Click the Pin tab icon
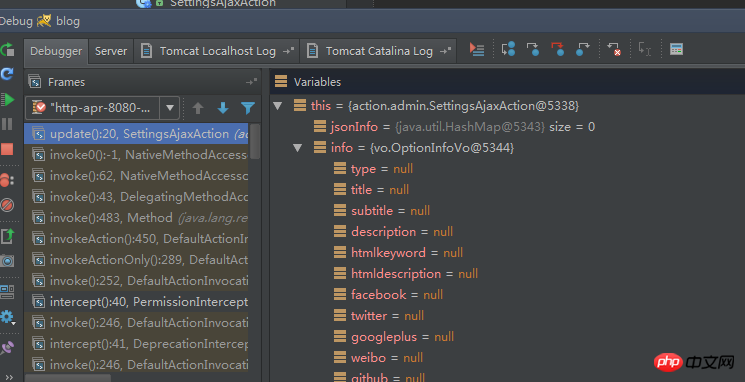The height and width of the screenshot is (382, 745). (x=7, y=348)
